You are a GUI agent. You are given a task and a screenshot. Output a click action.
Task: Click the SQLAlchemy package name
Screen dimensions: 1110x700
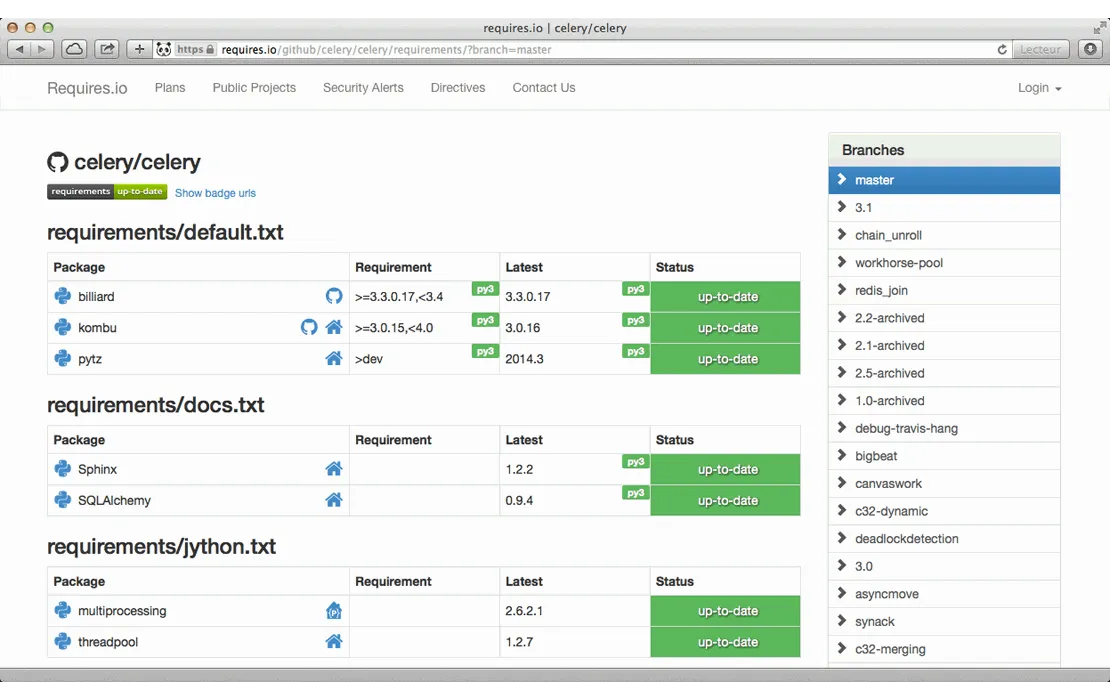(x=114, y=500)
